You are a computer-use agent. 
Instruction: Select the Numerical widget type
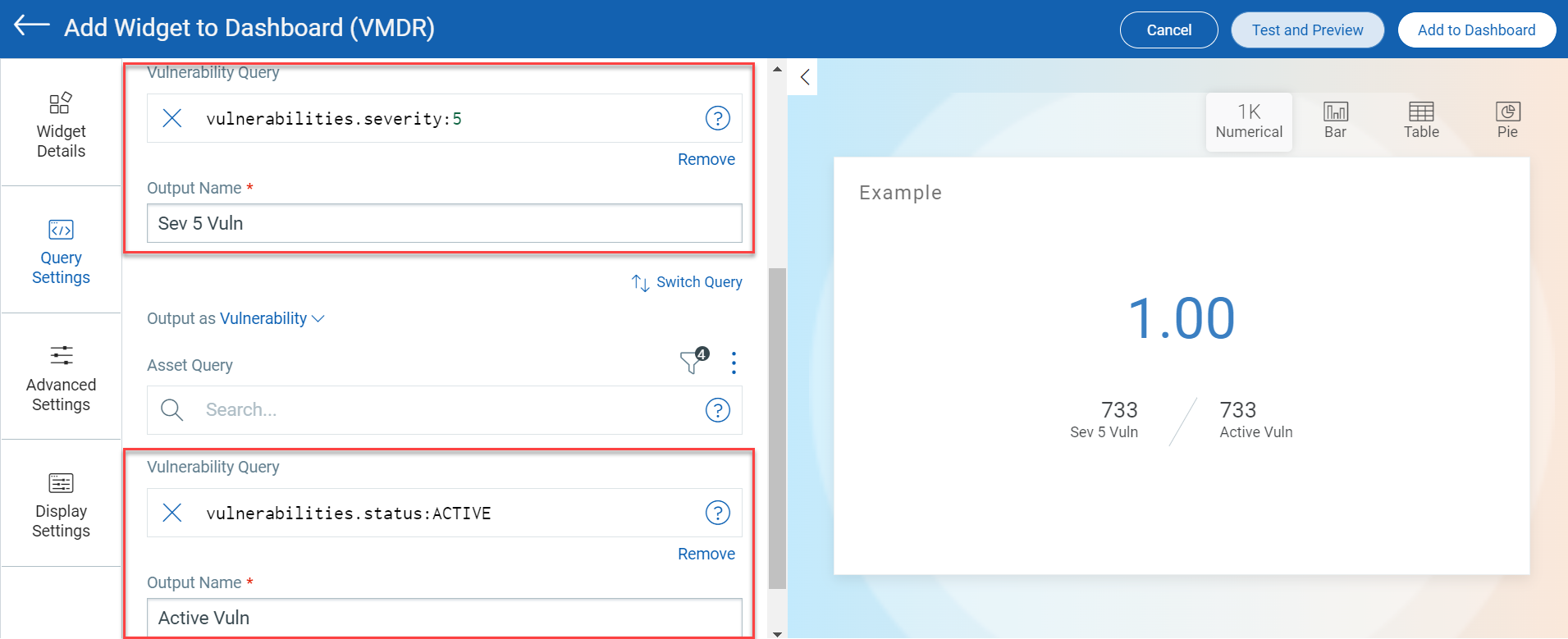(1248, 121)
